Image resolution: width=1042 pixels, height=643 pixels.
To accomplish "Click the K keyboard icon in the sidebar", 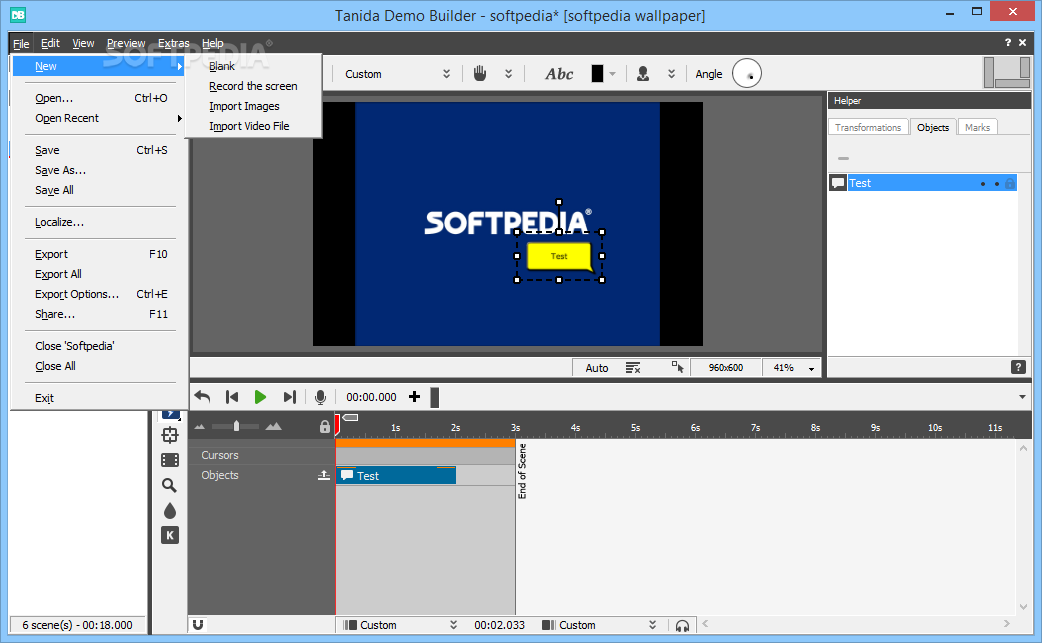I will click(170, 535).
